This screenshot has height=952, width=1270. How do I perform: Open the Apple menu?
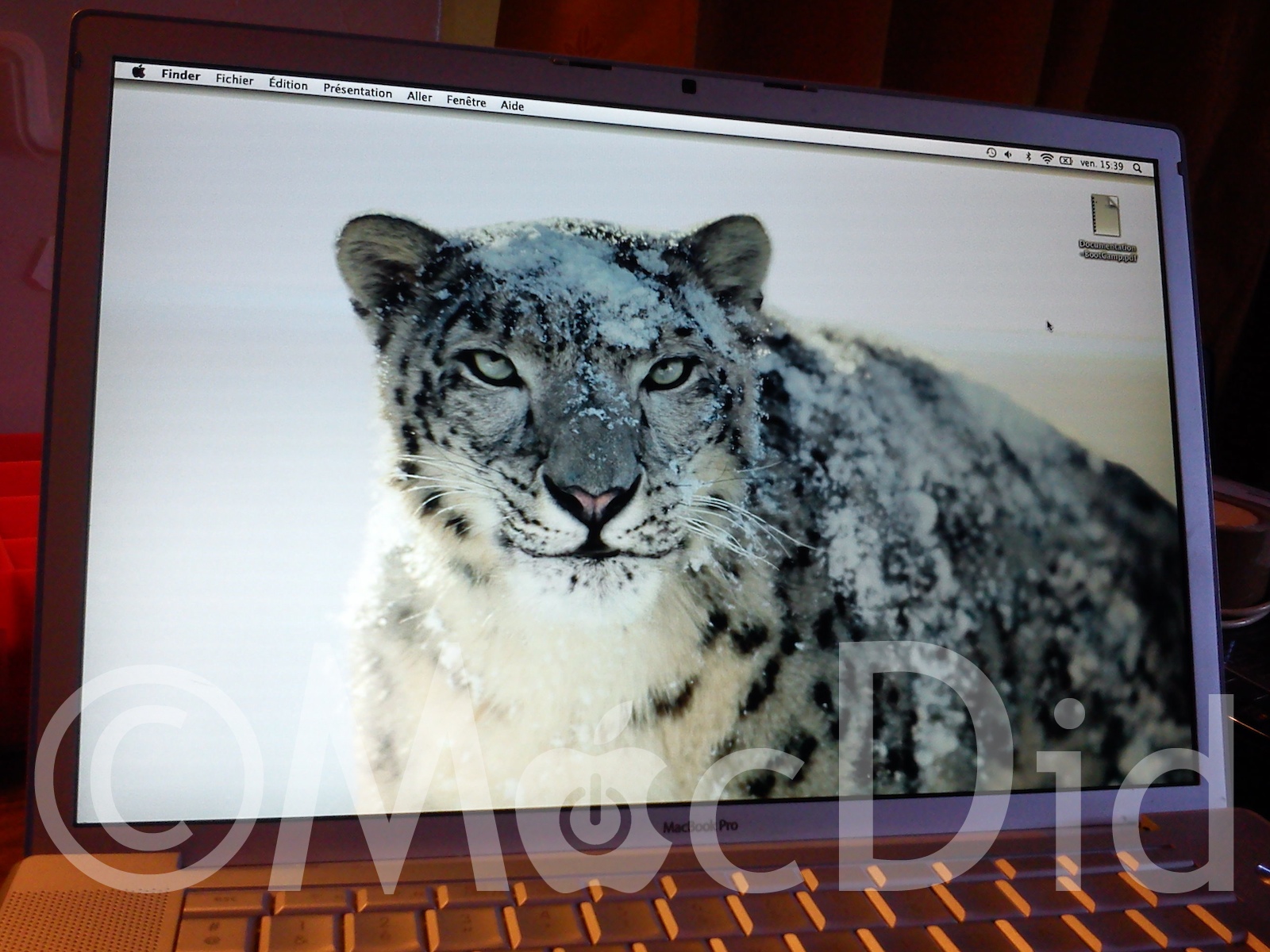139,71
